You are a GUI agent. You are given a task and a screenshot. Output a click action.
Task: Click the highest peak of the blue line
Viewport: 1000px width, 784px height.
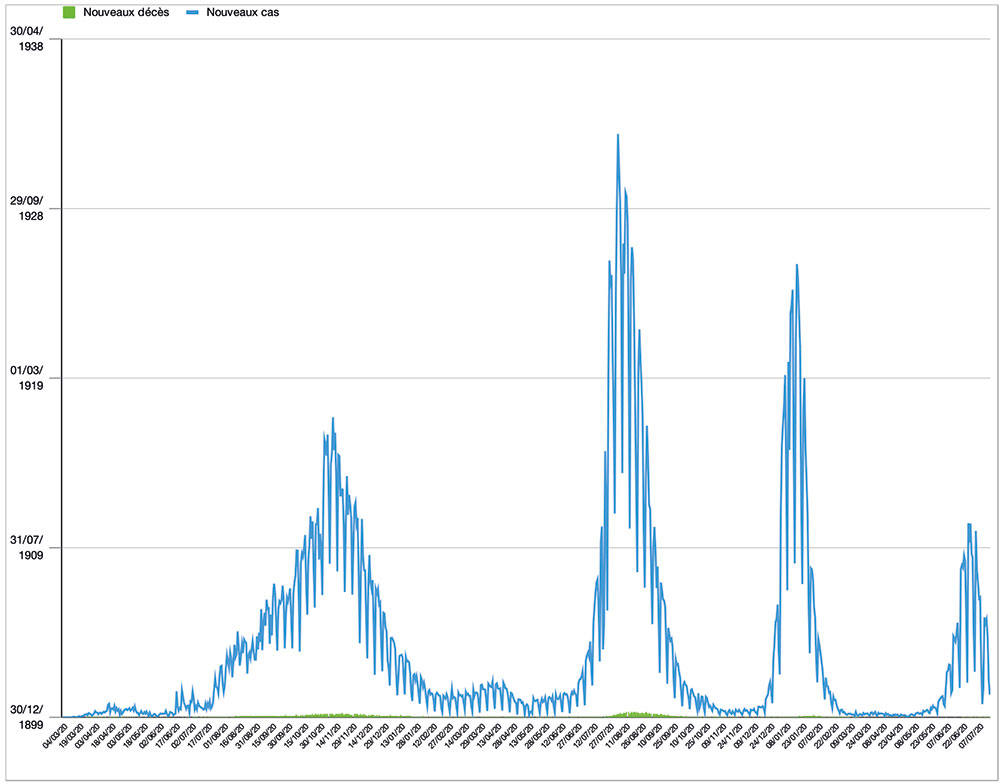[x=618, y=135]
